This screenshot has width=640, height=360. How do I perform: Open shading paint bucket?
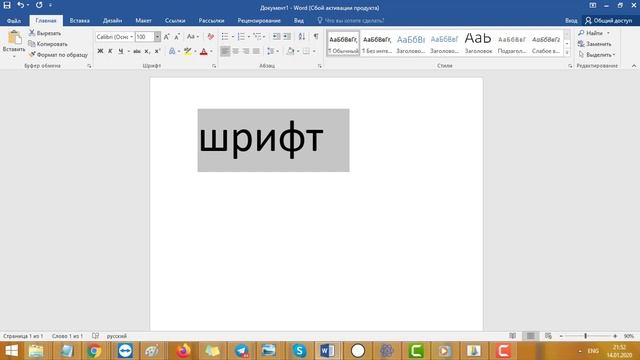pyautogui.click(x=290, y=51)
